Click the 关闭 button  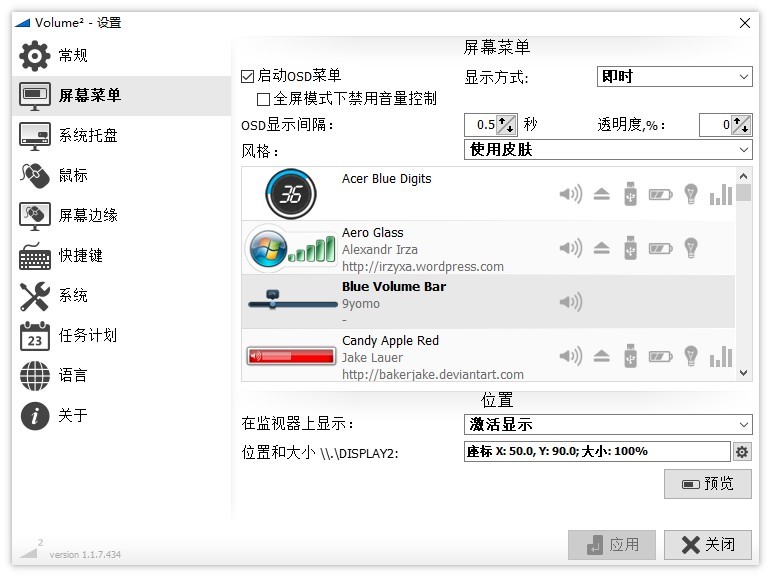(x=708, y=545)
